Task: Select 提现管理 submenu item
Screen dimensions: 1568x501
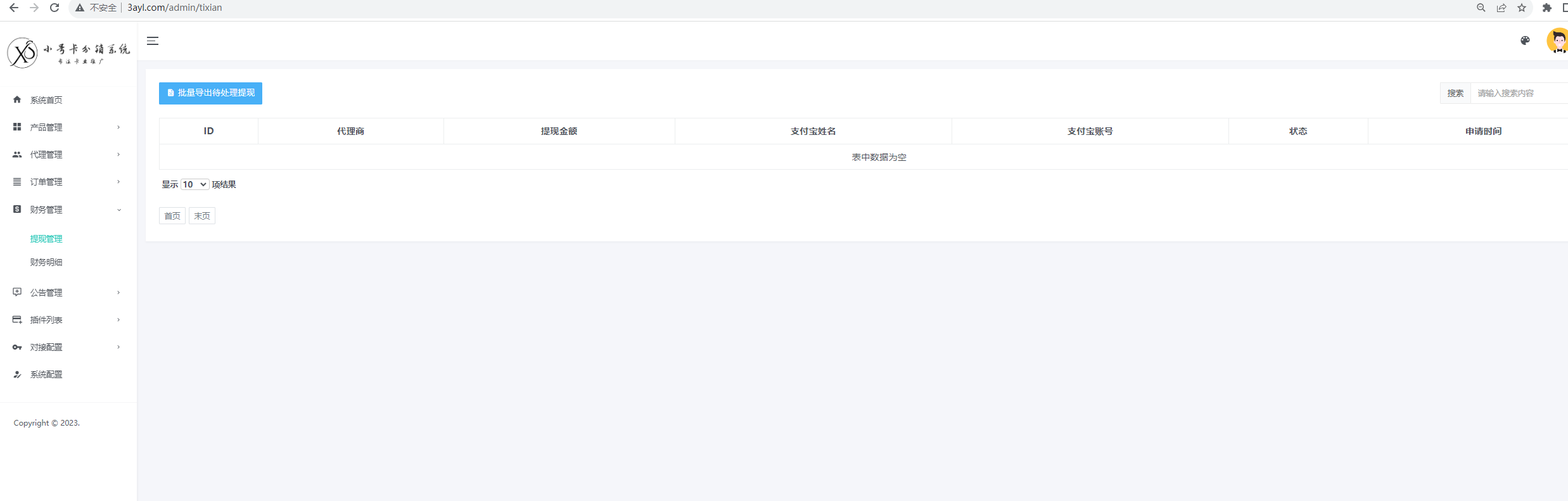Action: pos(46,239)
